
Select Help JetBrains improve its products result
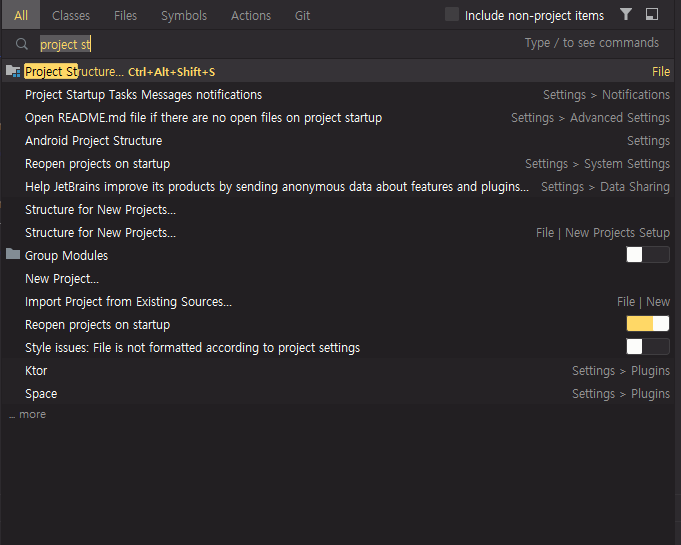click(x=338, y=187)
